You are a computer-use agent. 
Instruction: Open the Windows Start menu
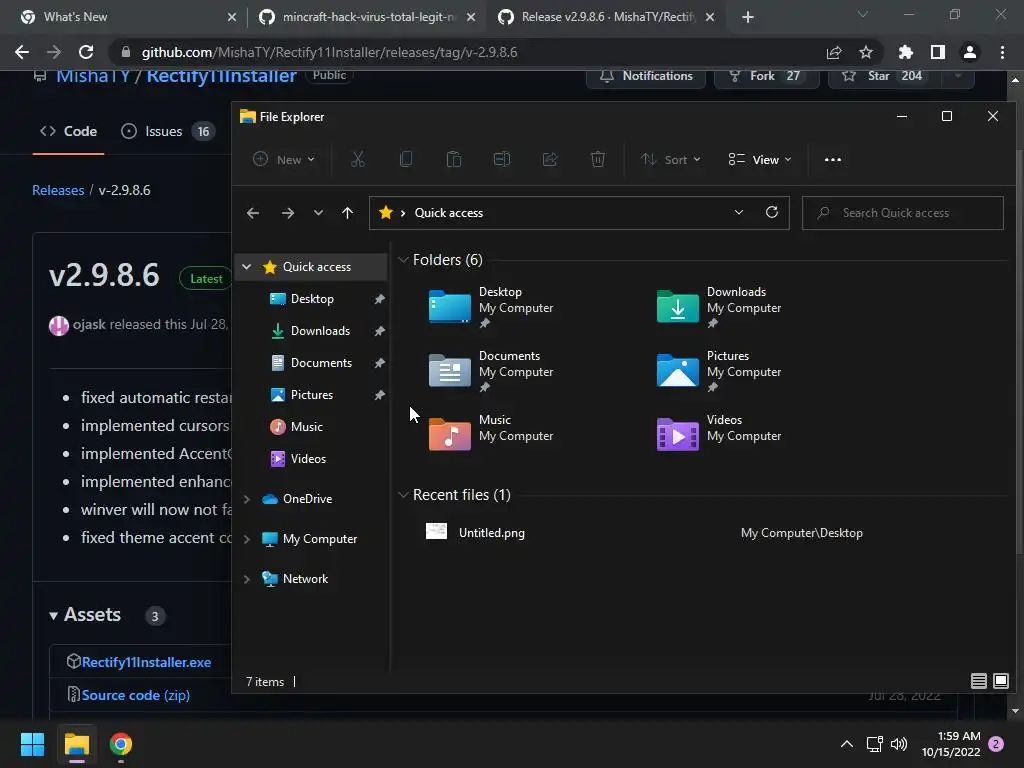click(x=32, y=744)
